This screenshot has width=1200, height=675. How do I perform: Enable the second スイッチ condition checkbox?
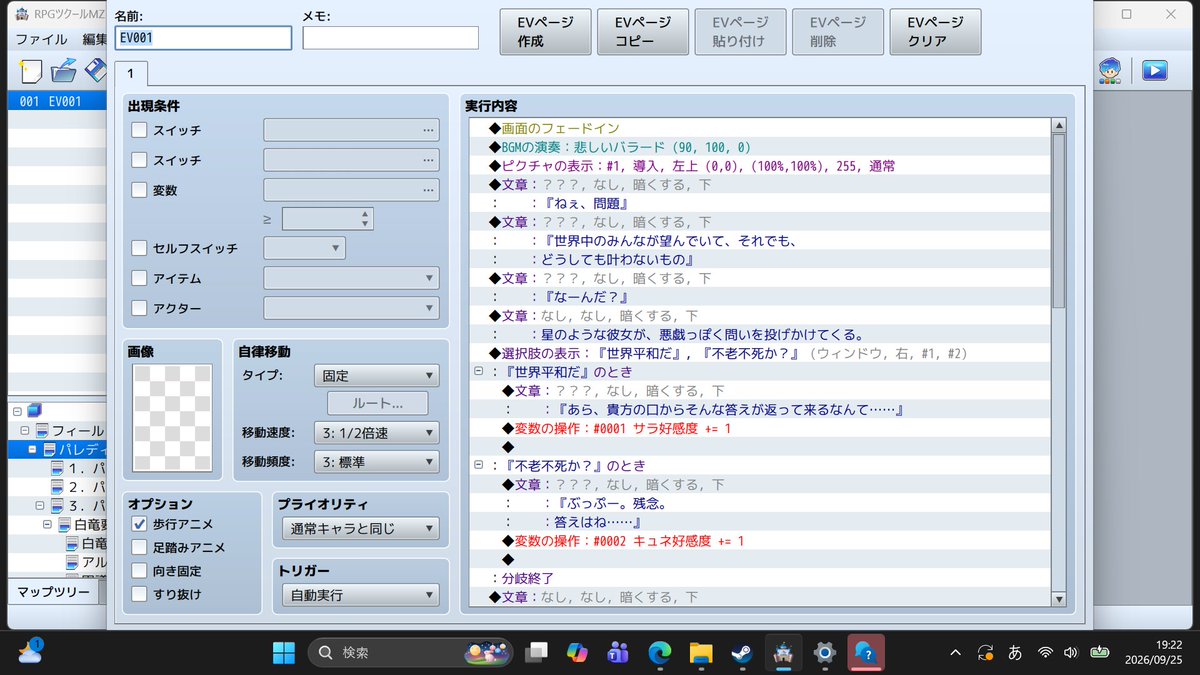139,160
